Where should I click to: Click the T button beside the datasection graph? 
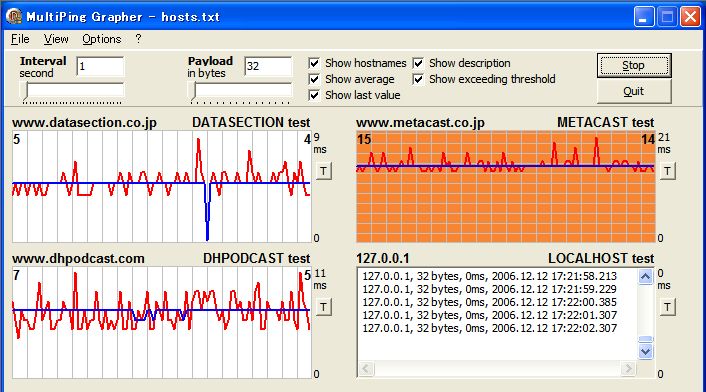[x=323, y=171]
